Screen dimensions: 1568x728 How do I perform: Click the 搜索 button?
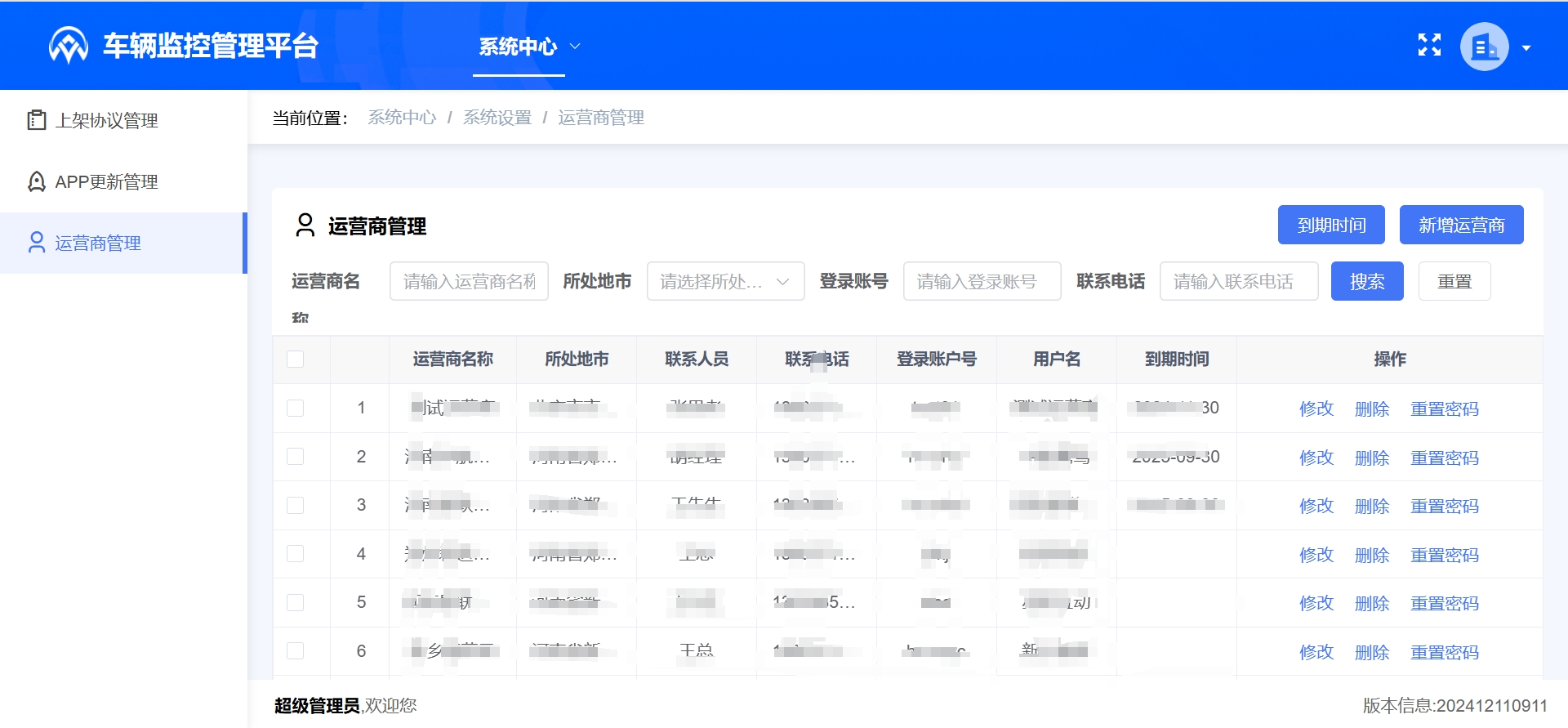click(x=1367, y=281)
